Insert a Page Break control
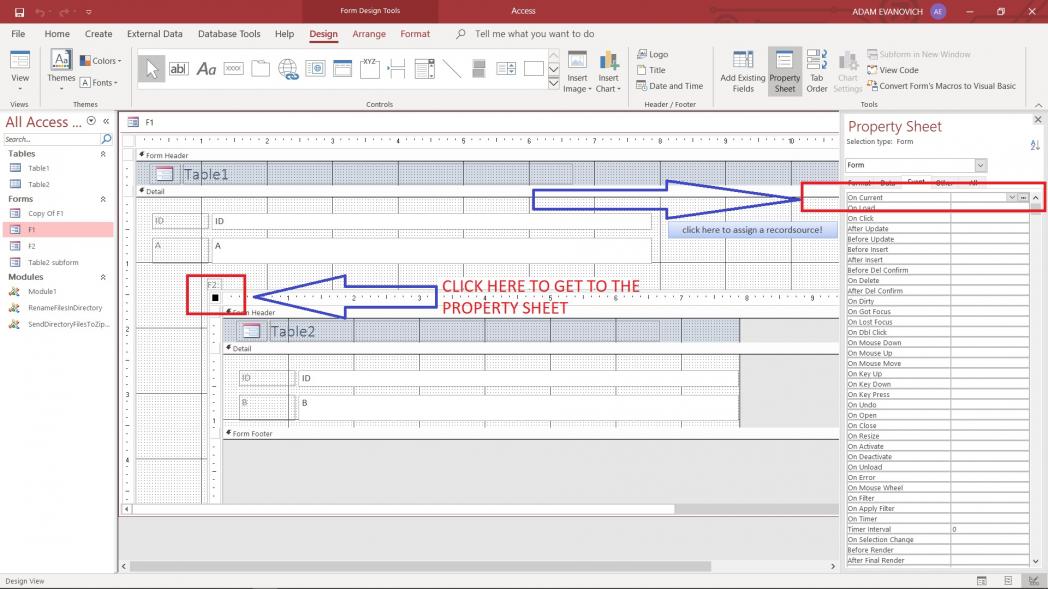Screen dimensions: 1048x589 click(397, 69)
